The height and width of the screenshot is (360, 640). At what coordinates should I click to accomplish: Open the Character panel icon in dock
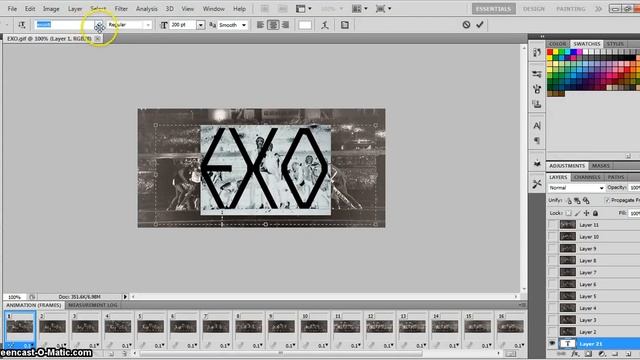[537, 126]
